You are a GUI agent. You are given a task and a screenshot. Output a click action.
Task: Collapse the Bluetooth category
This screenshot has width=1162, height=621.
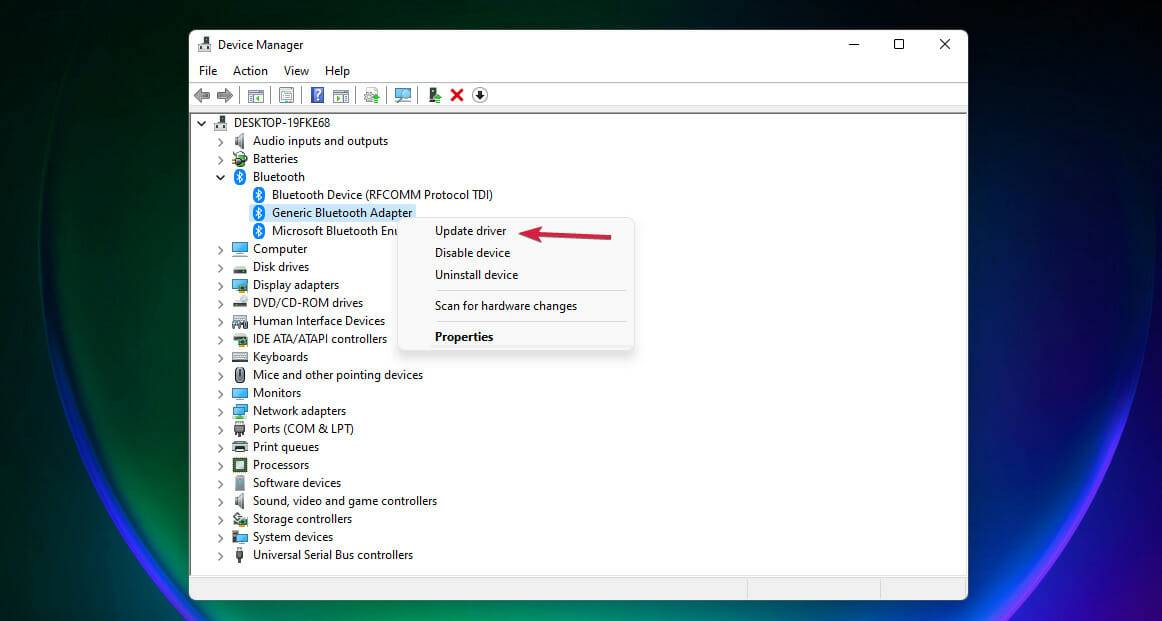coord(221,177)
